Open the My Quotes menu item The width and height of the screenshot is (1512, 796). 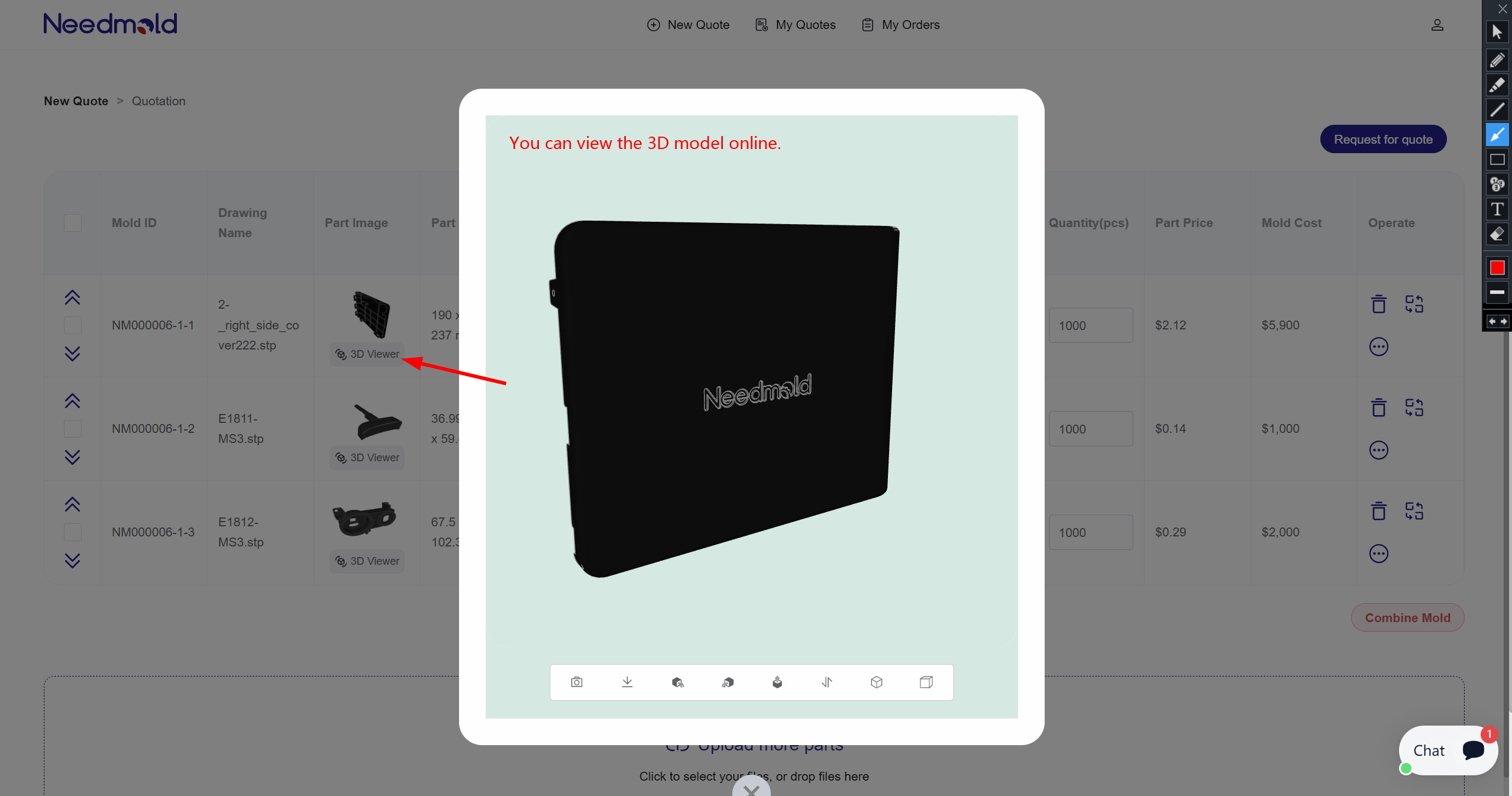point(796,25)
